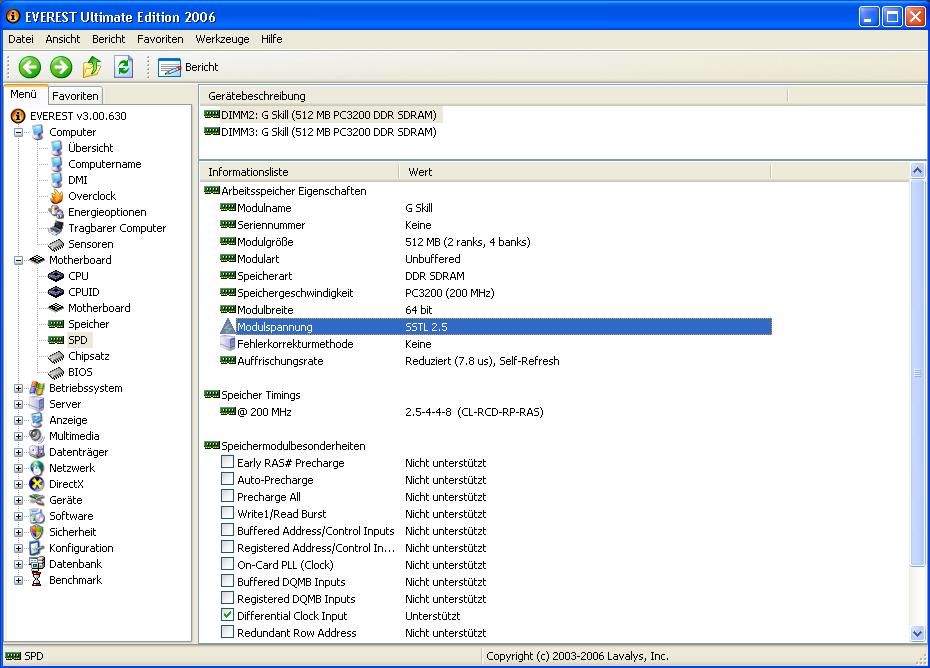Click the Gerätebeschreibung column header

click(x=494, y=96)
